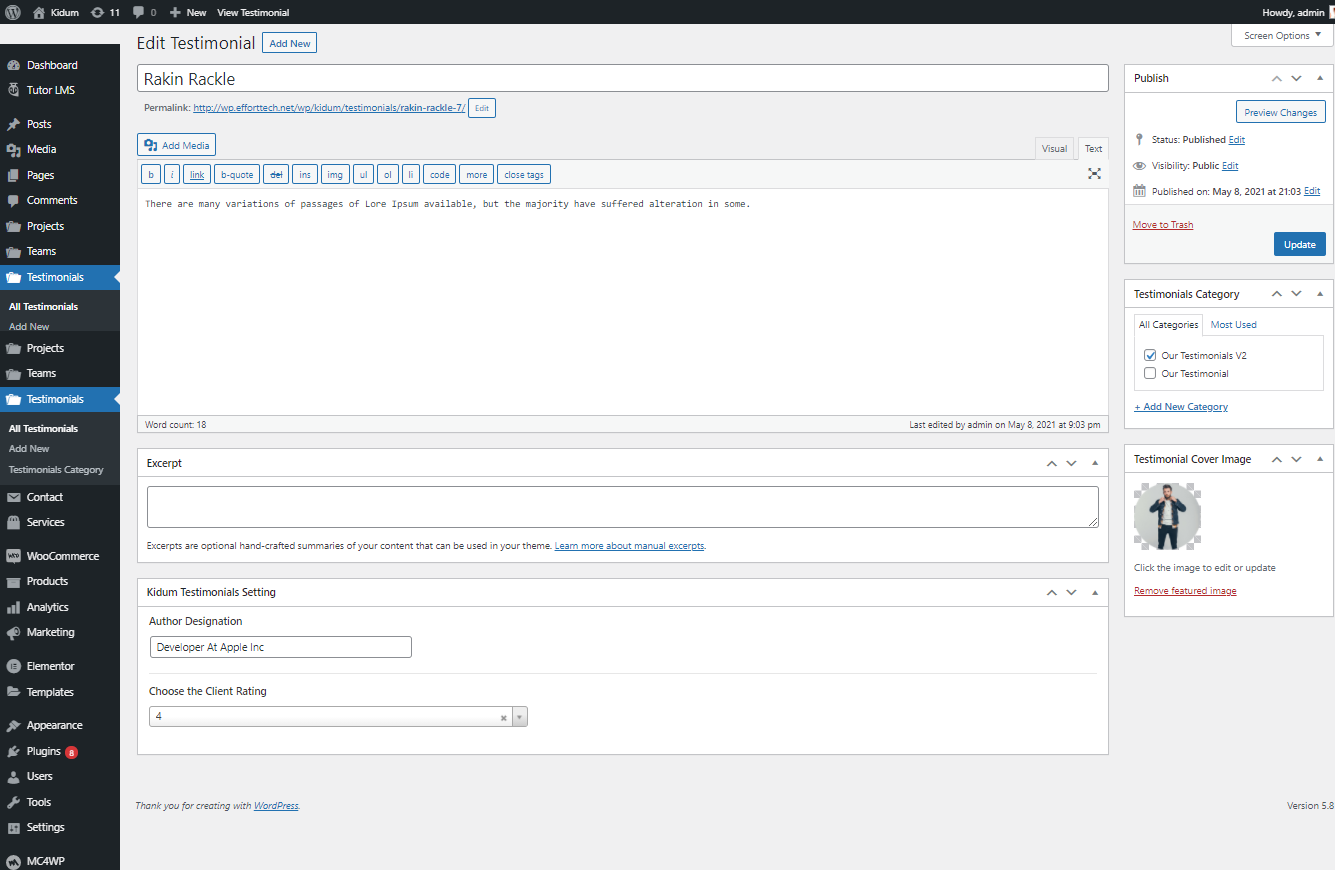
Task: Uncheck Our Testimonials V2 category
Action: (1150, 356)
